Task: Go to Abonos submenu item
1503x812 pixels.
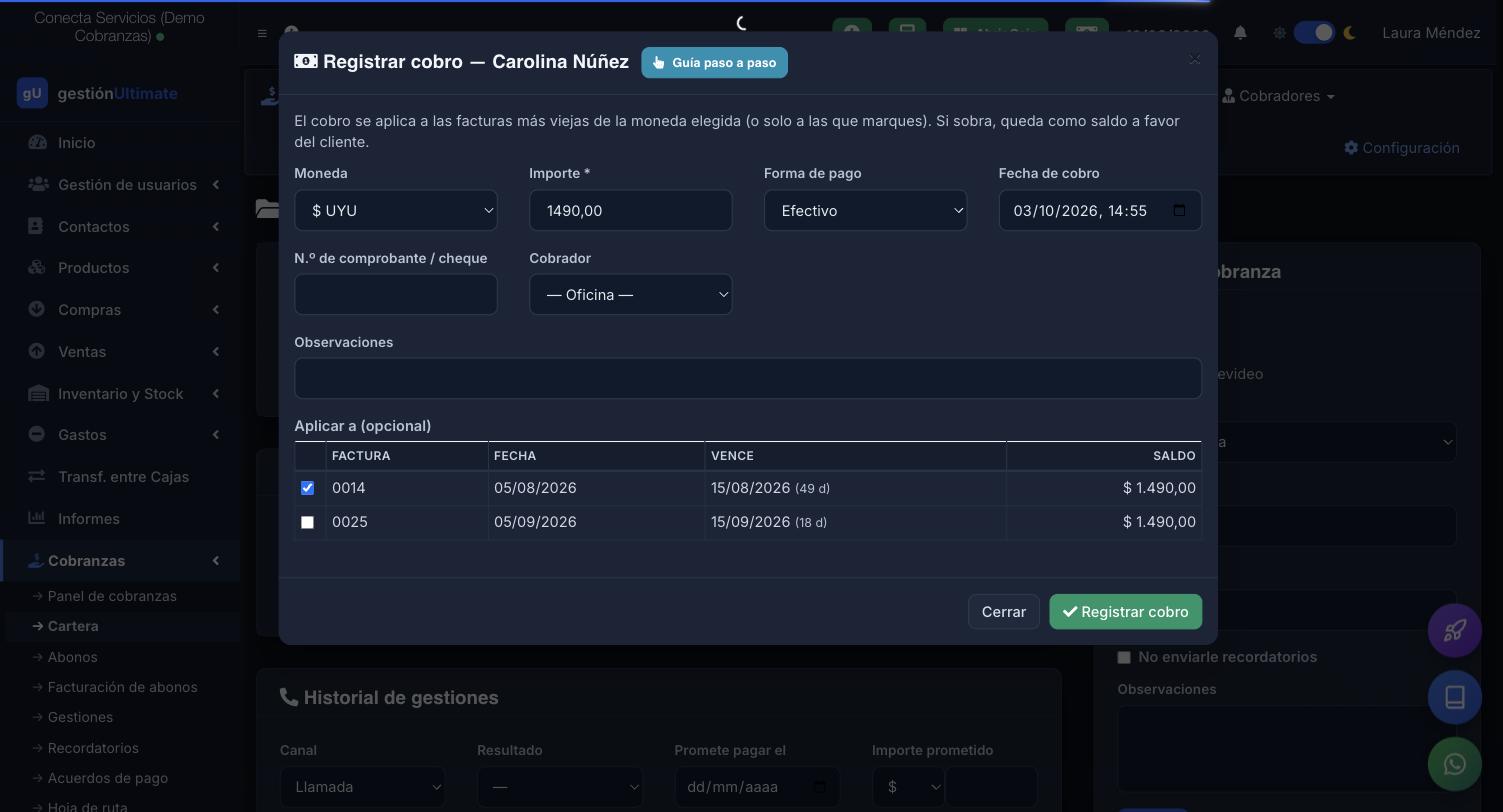Action: [x=72, y=657]
